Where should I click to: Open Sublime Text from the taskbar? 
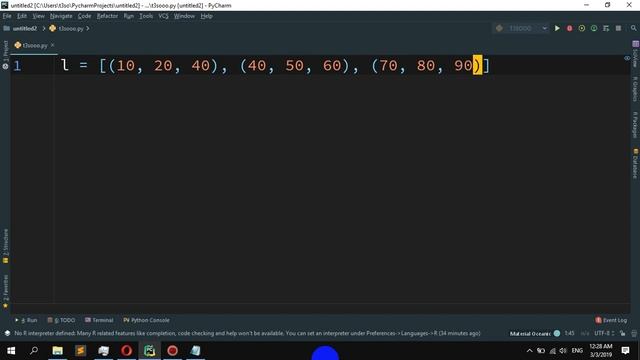[x=80, y=351]
